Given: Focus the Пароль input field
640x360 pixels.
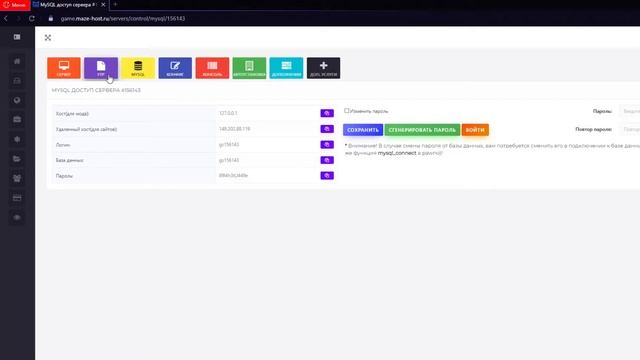Looking at the screenshot, I should coord(629,111).
